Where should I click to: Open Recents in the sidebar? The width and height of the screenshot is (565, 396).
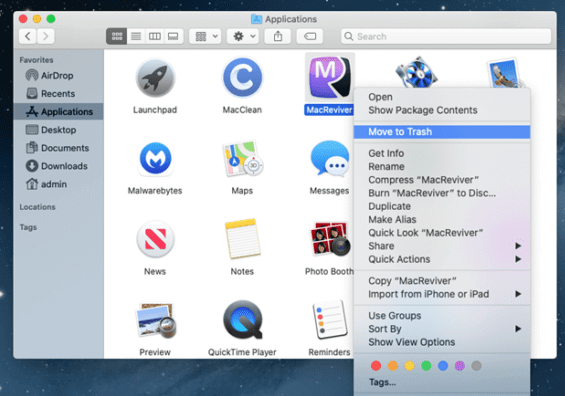point(58,94)
